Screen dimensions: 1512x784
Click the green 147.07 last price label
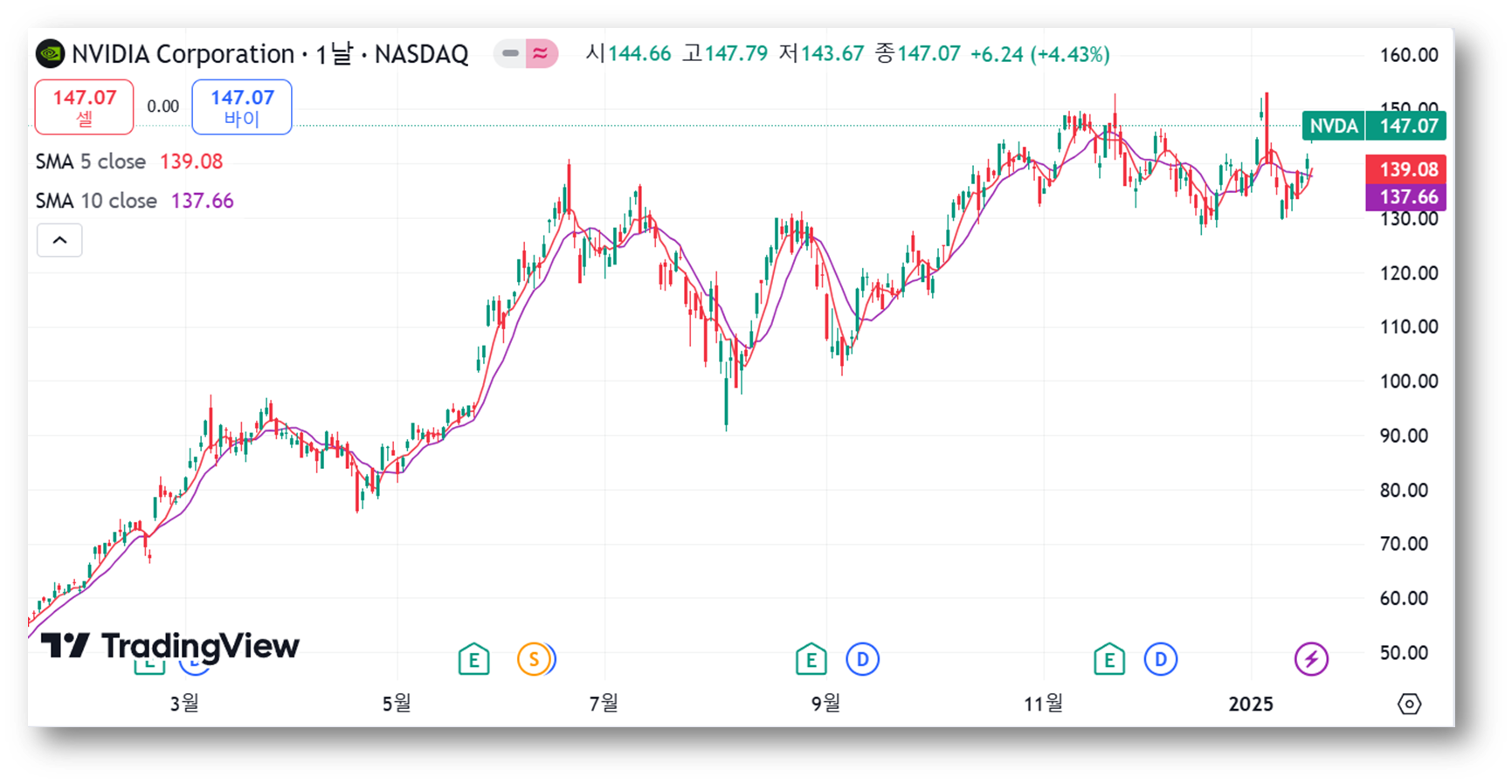tap(1407, 127)
